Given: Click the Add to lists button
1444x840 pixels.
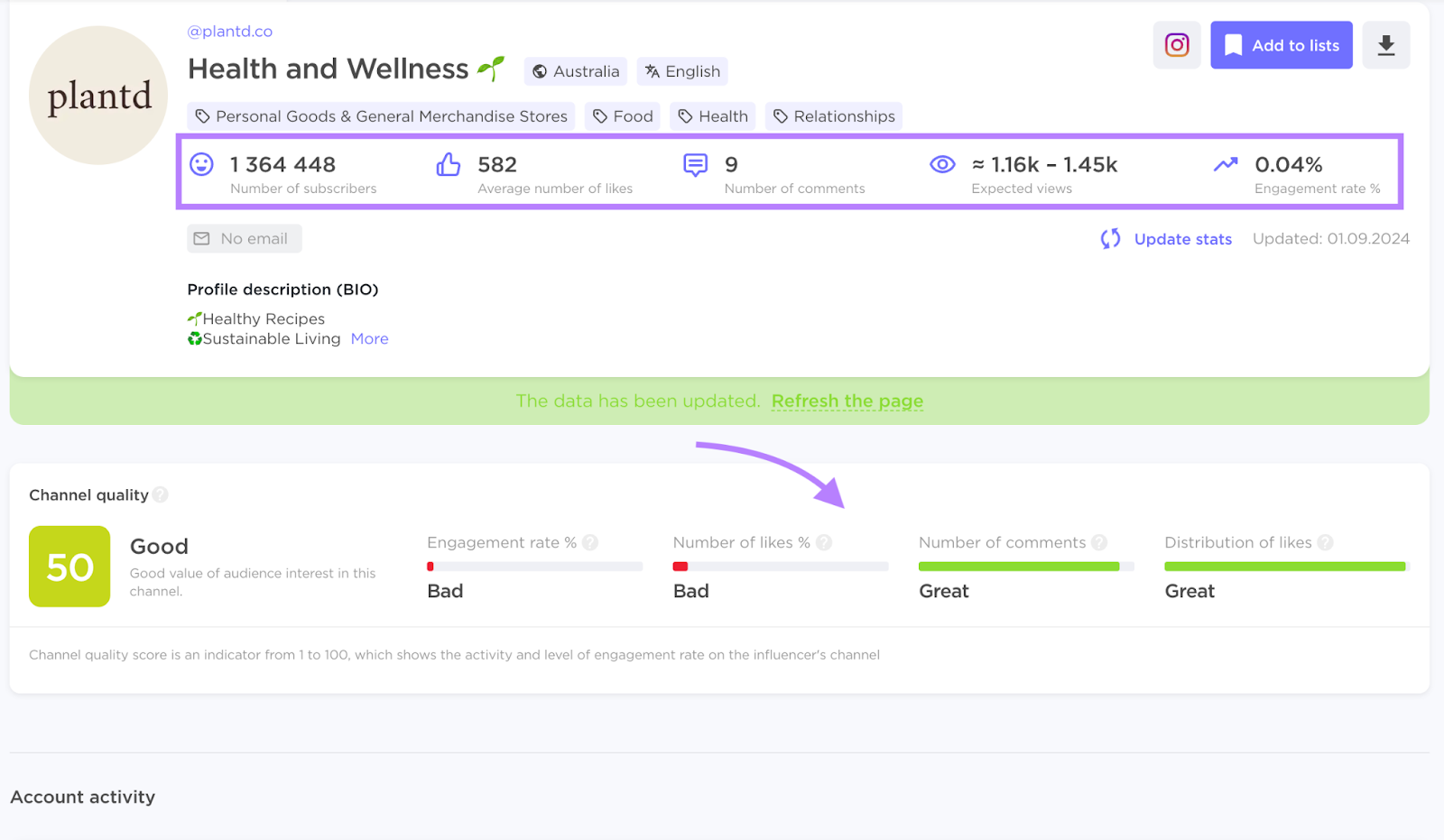Looking at the screenshot, I should (1281, 44).
